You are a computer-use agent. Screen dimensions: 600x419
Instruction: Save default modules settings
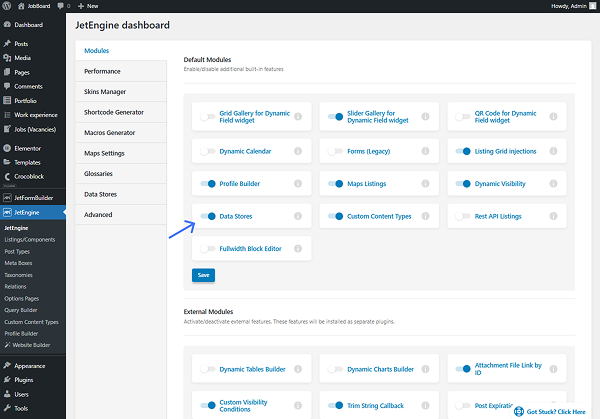(204, 275)
